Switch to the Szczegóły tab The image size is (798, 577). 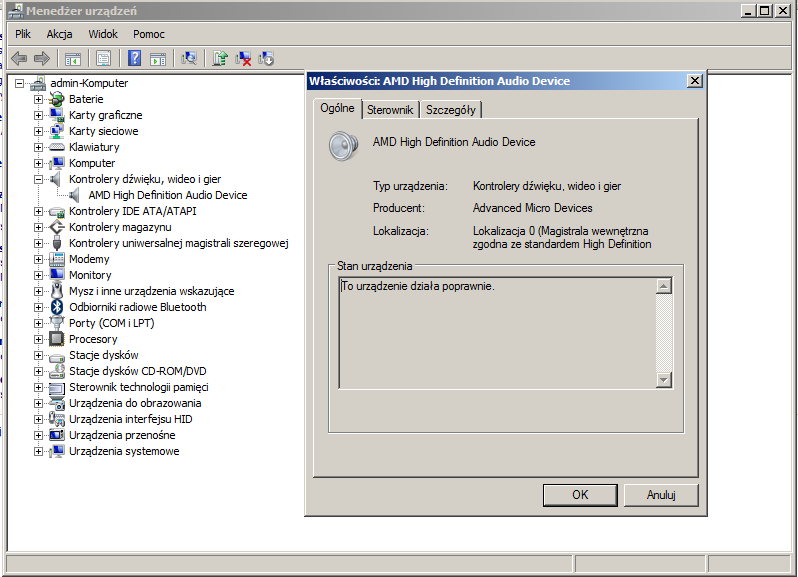pos(451,110)
